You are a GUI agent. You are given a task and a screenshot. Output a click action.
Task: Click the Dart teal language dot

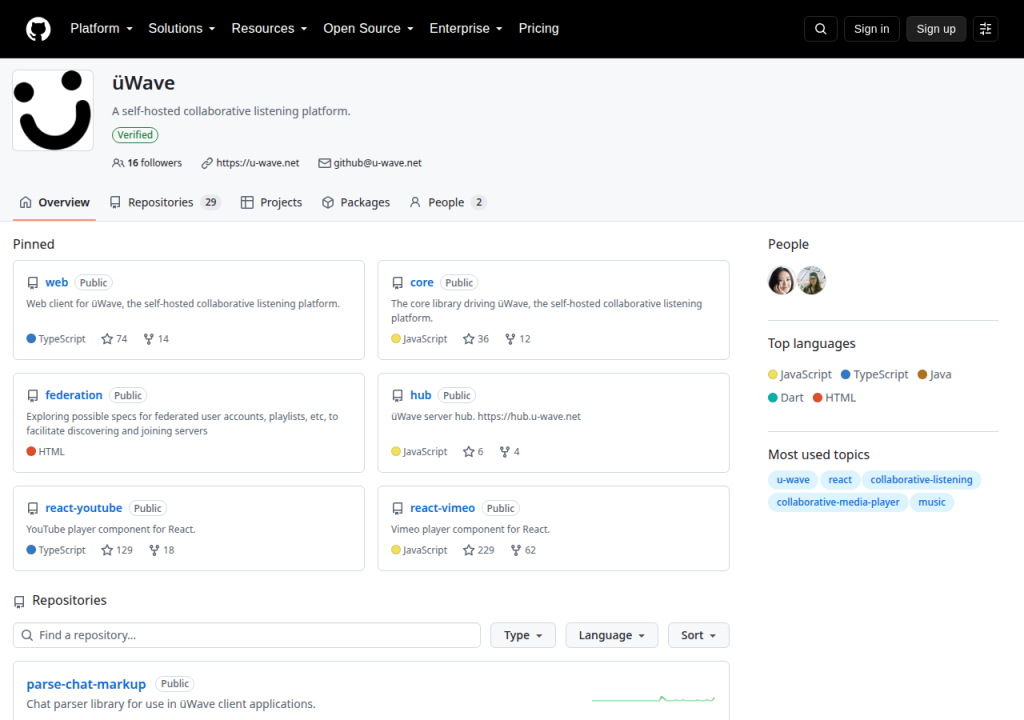coord(773,398)
